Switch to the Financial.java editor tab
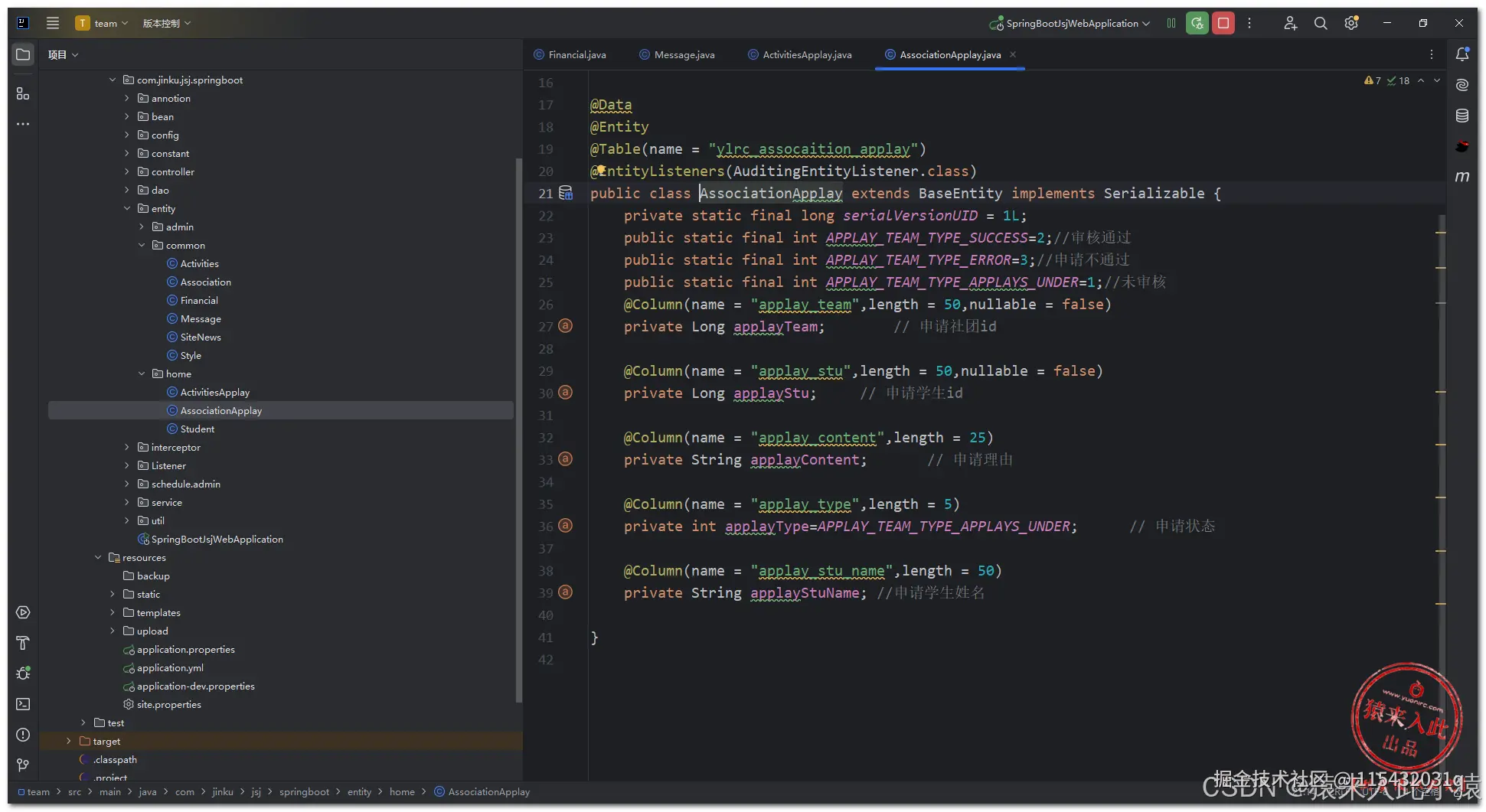1486x812 pixels. coord(576,55)
